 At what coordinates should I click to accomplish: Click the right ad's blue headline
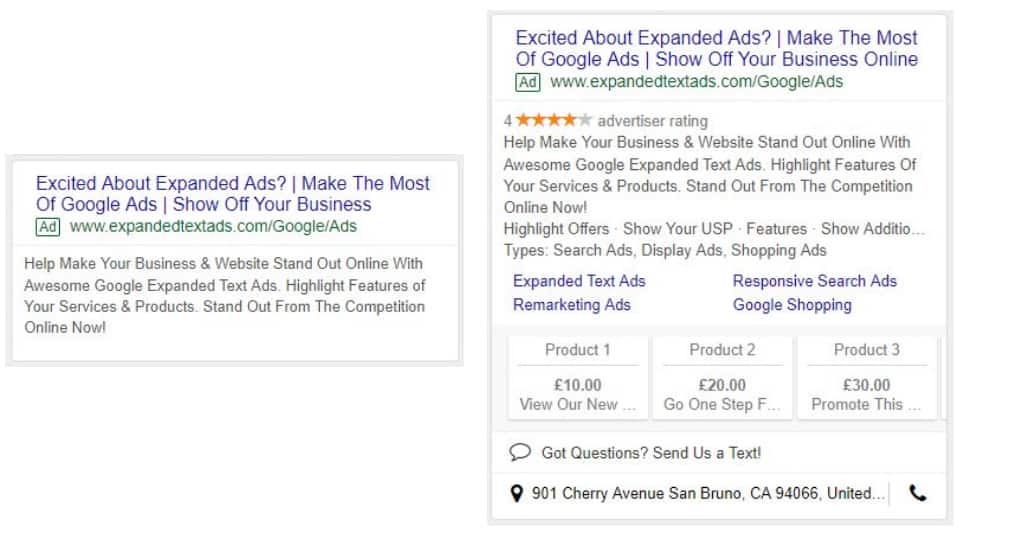click(716, 48)
